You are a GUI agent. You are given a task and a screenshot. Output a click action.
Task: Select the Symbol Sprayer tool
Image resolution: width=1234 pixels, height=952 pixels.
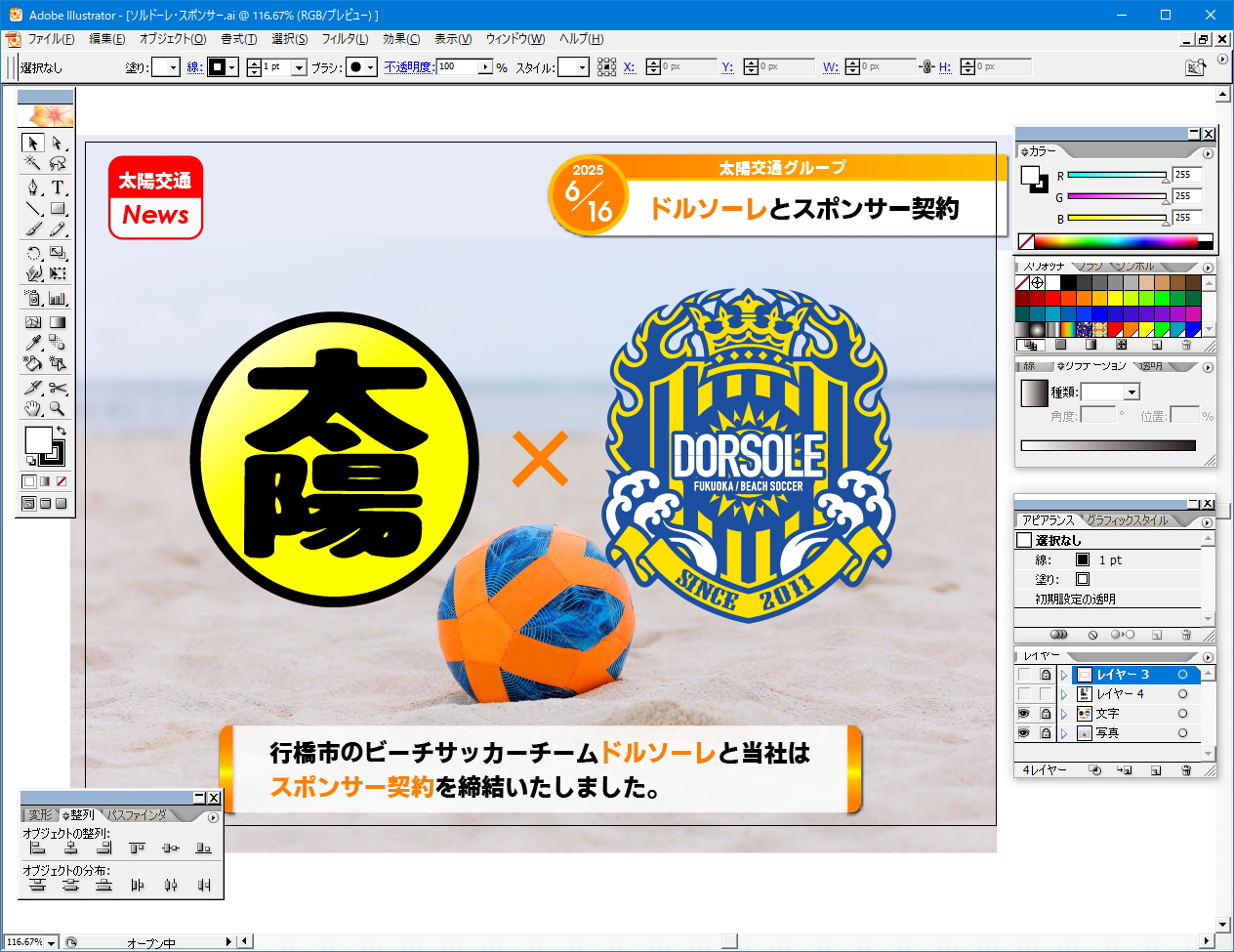coord(33,298)
